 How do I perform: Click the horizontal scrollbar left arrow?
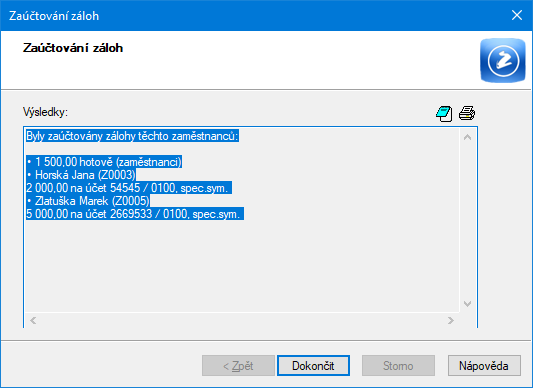[x=33, y=320]
